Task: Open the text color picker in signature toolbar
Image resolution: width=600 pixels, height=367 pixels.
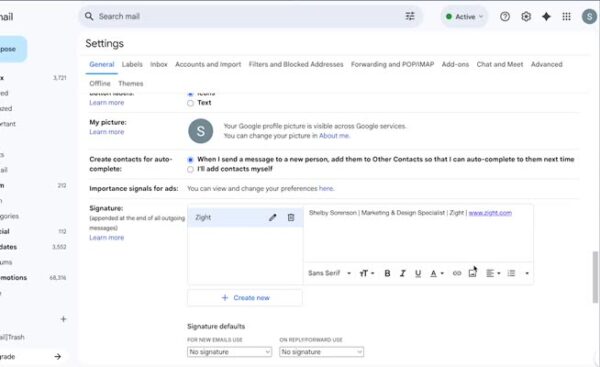Action: point(436,273)
